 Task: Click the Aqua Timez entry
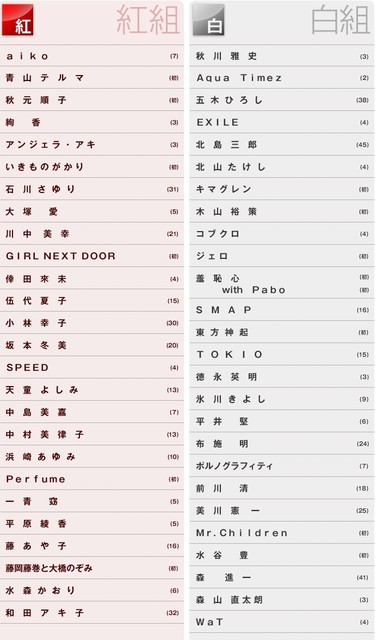(282, 78)
